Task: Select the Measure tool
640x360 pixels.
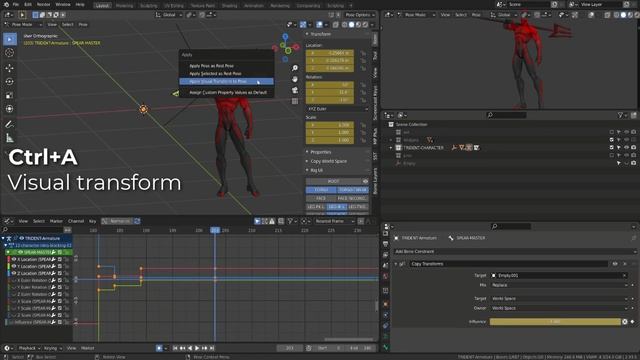Action: (9, 138)
